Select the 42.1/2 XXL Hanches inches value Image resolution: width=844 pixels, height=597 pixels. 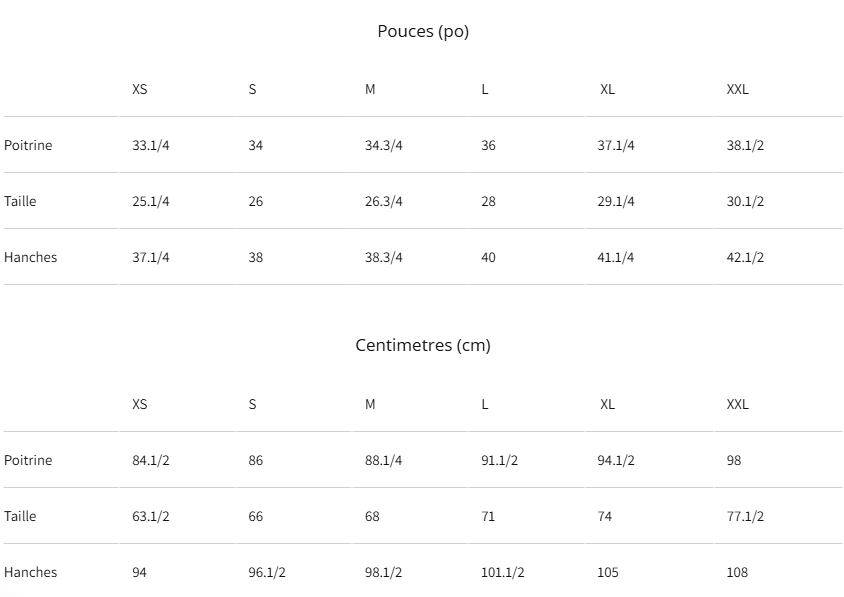click(745, 257)
